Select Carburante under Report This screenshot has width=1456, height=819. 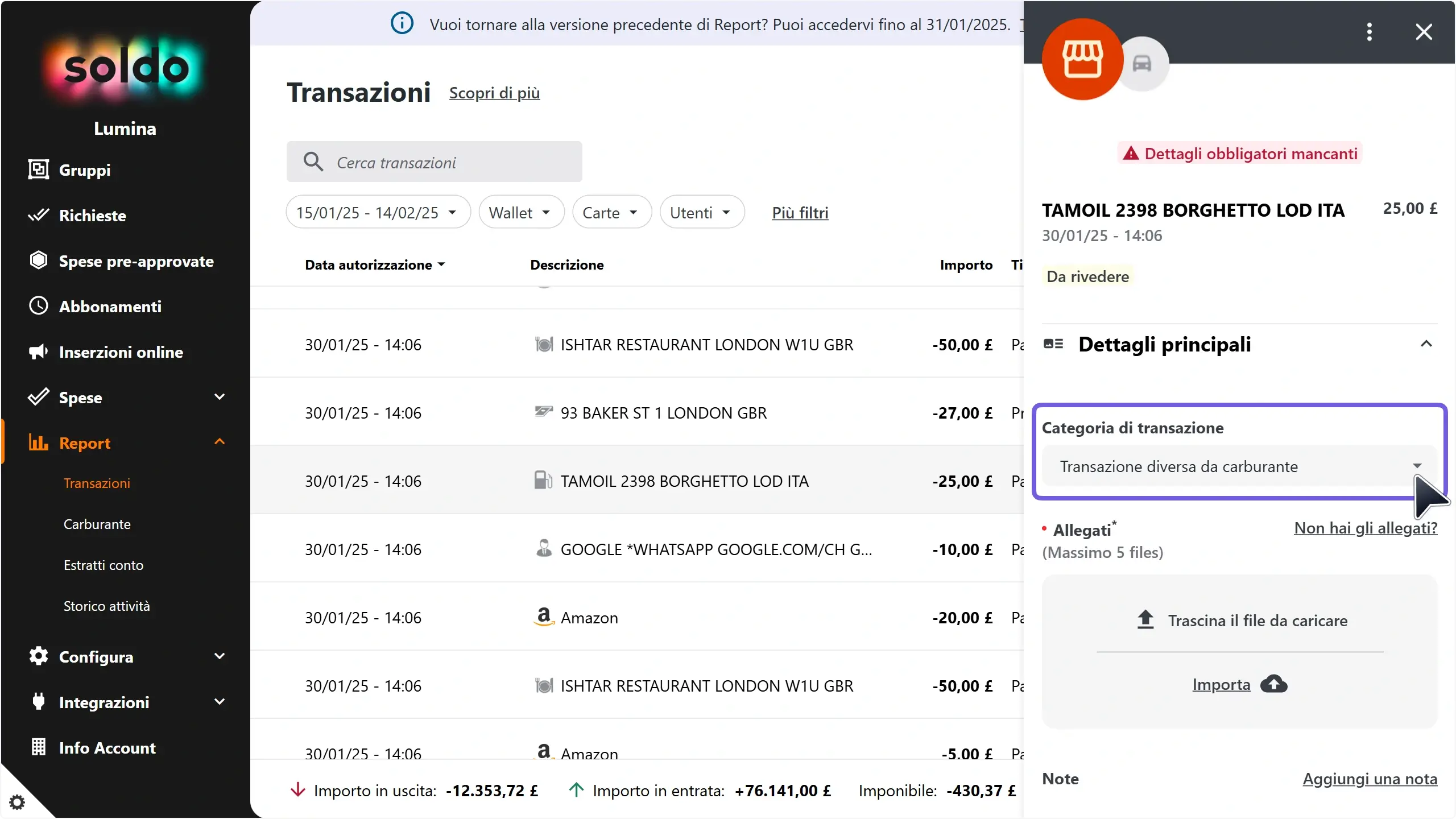click(97, 524)
